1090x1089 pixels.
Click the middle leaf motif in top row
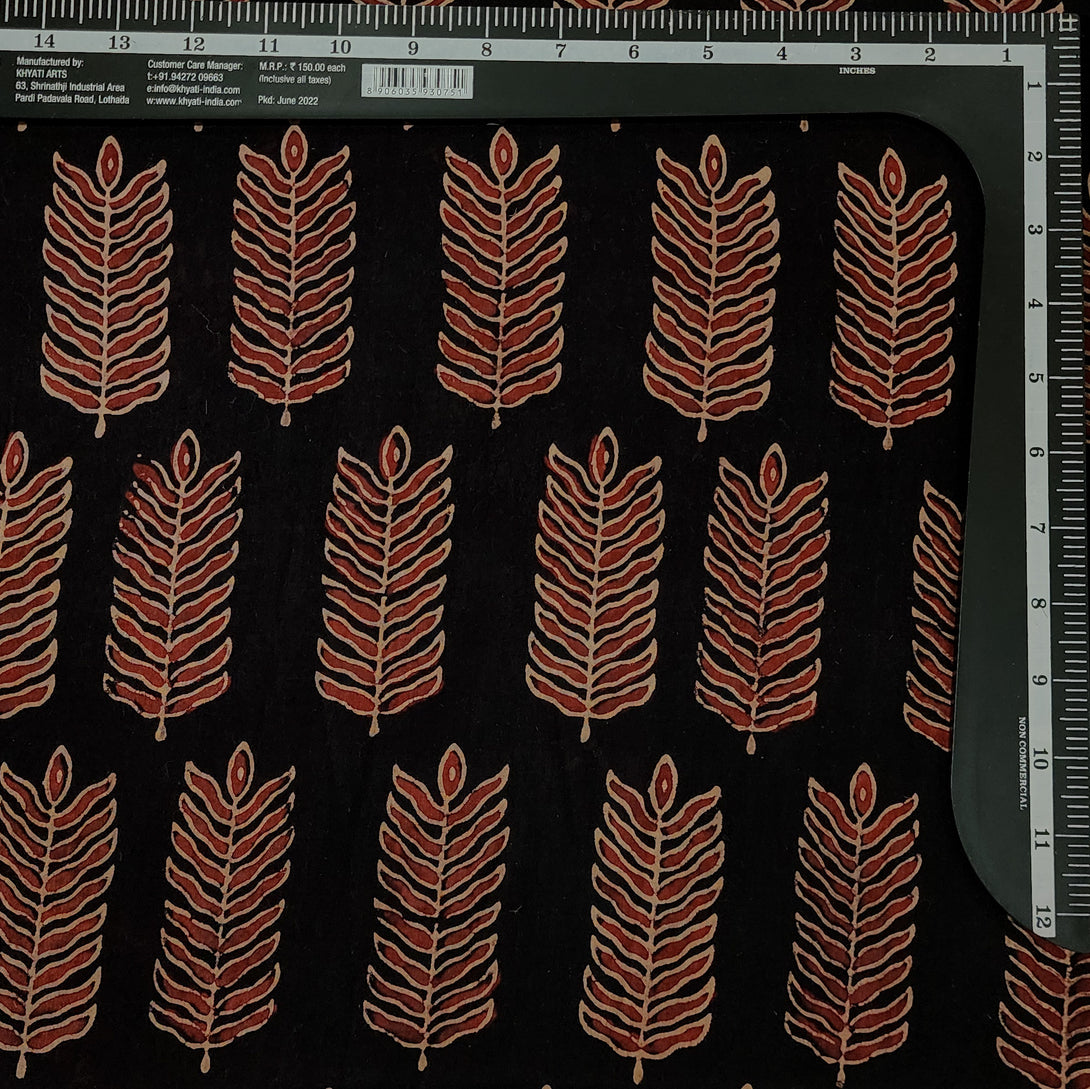tap(502, 275)
